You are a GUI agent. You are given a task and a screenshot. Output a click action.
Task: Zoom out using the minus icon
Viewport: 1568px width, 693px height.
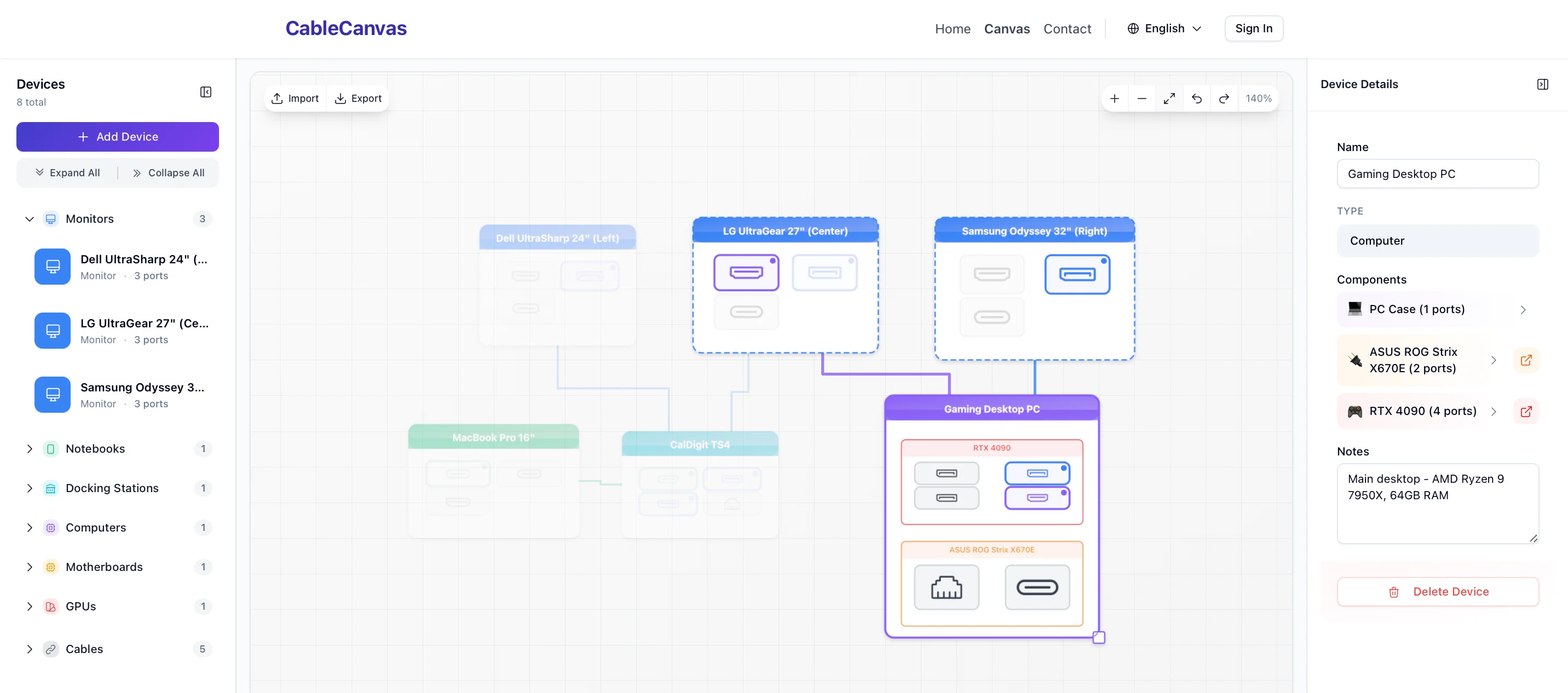[x=1142, y=98]
